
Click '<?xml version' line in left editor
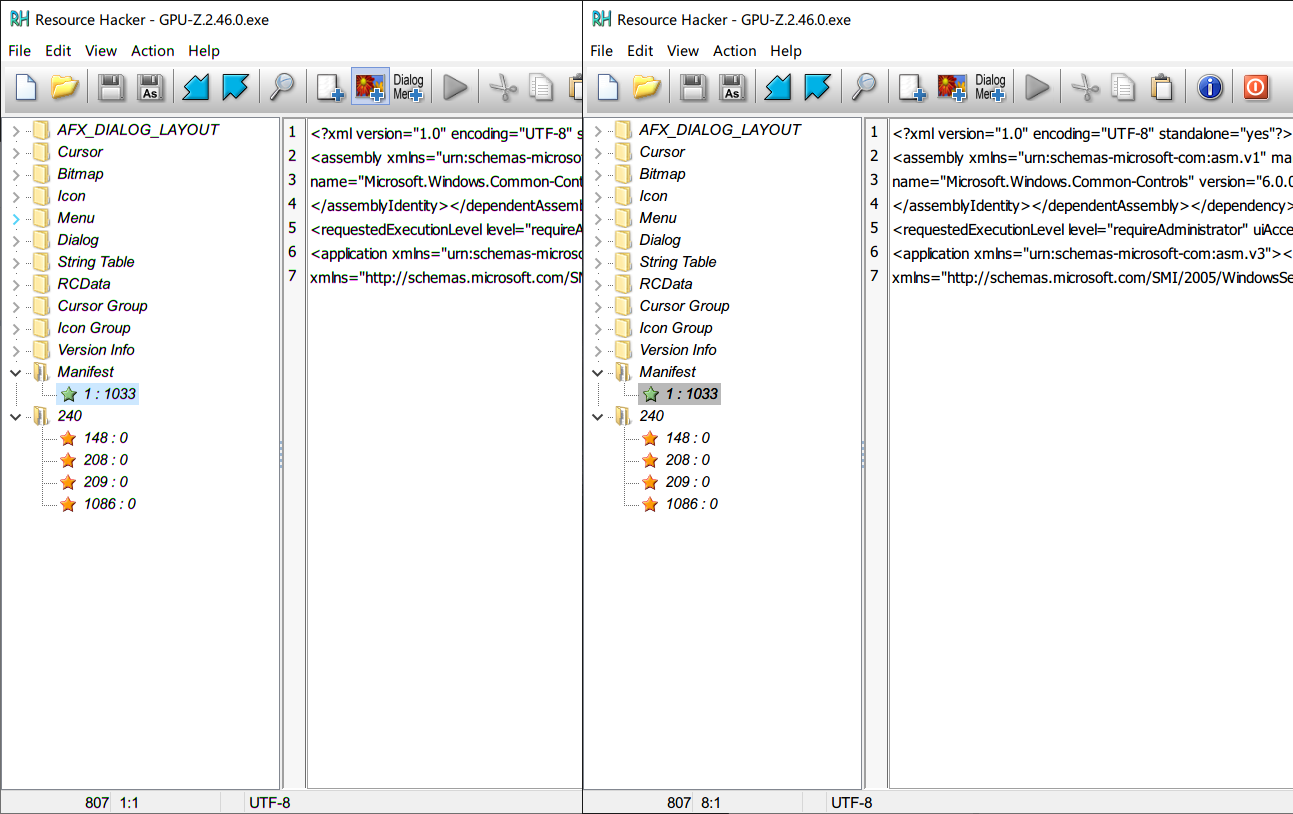click(x=446, y=133)
